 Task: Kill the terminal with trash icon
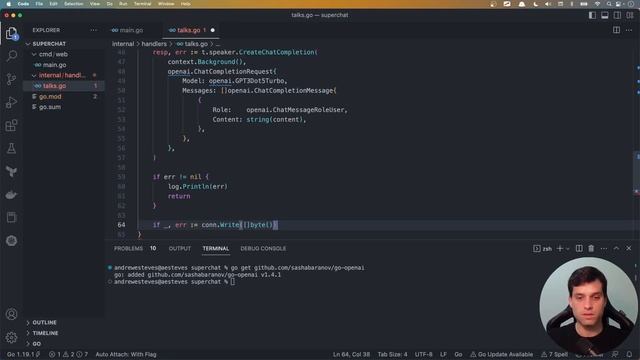click(x=591, y=248)
